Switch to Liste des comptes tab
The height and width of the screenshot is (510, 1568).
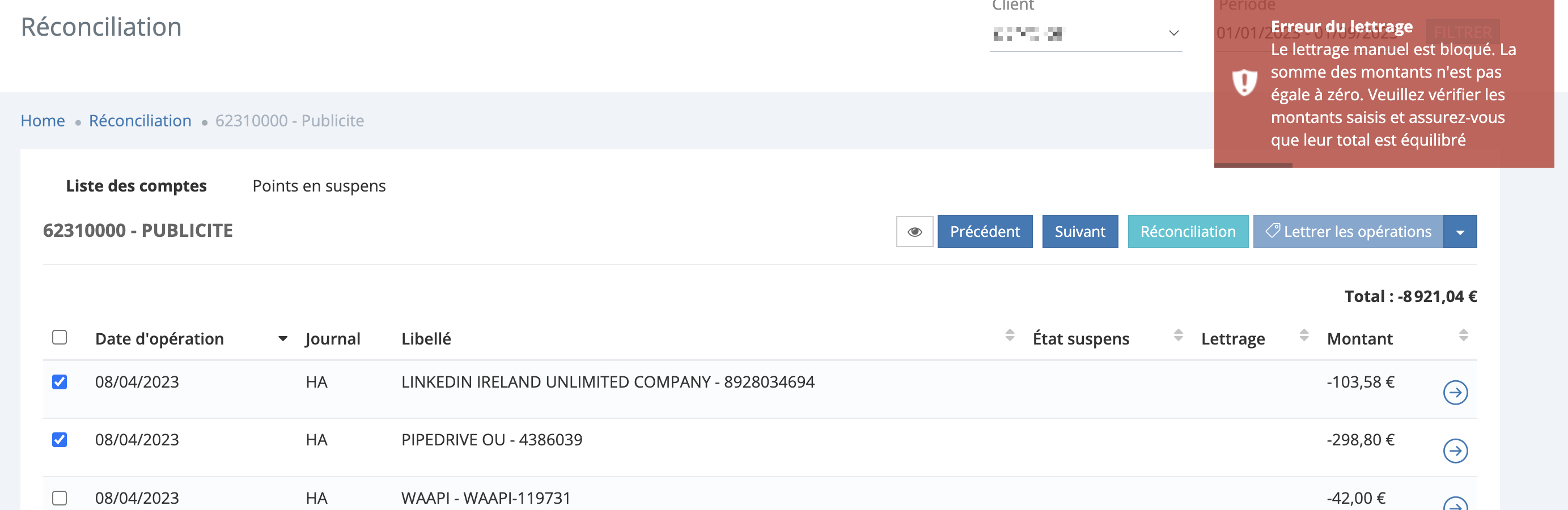(x=137, y=186)
